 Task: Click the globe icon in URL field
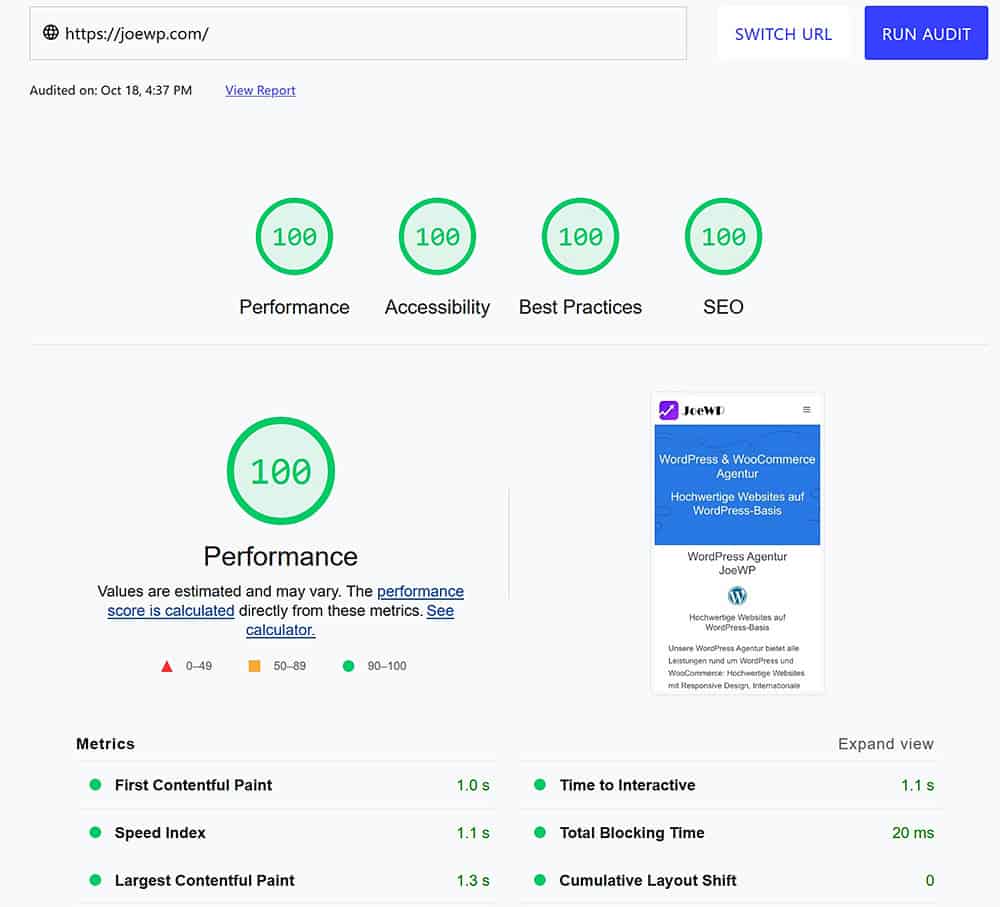coord(51,33)
